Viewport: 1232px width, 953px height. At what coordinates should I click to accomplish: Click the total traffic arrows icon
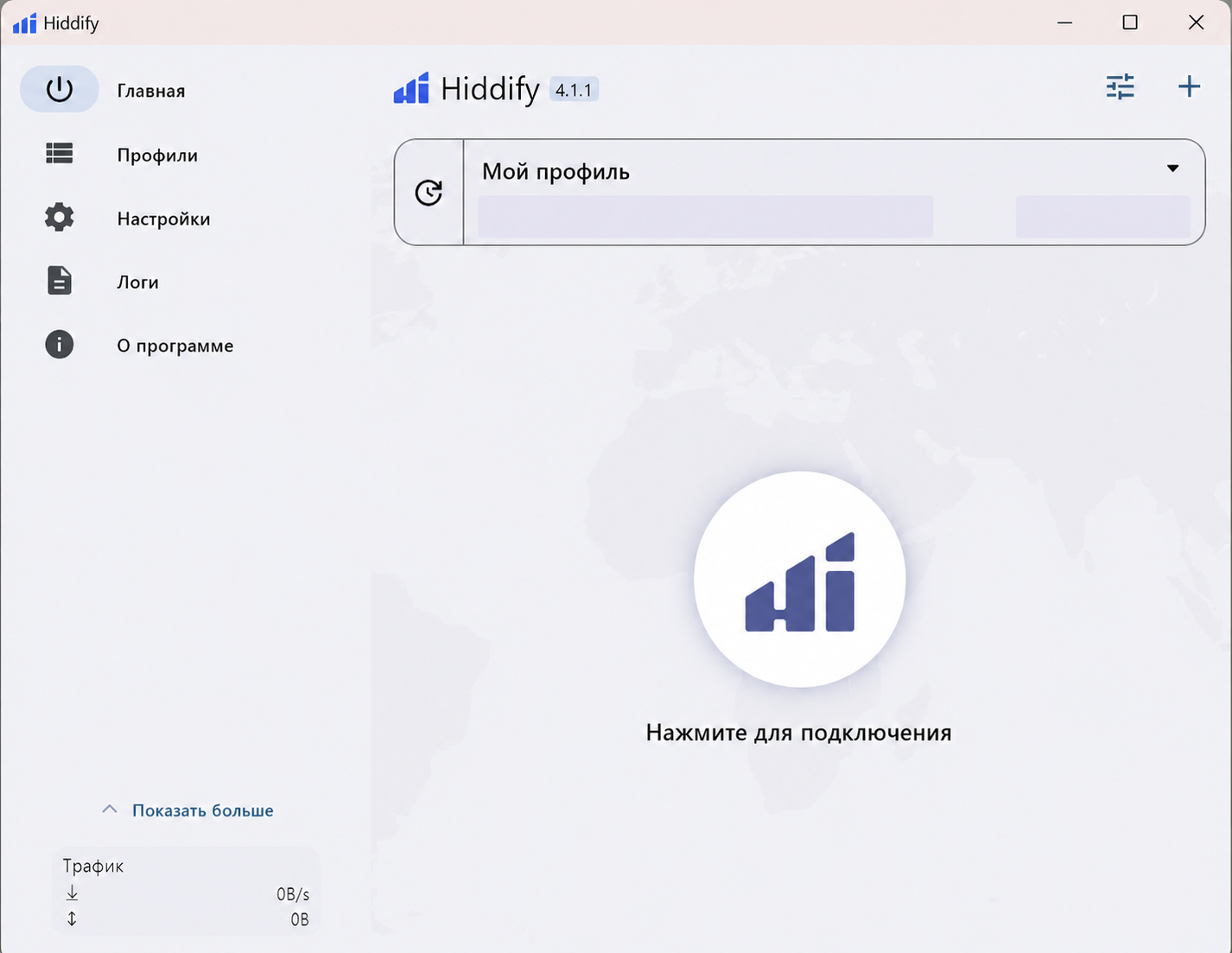click(x=72, y=918)
